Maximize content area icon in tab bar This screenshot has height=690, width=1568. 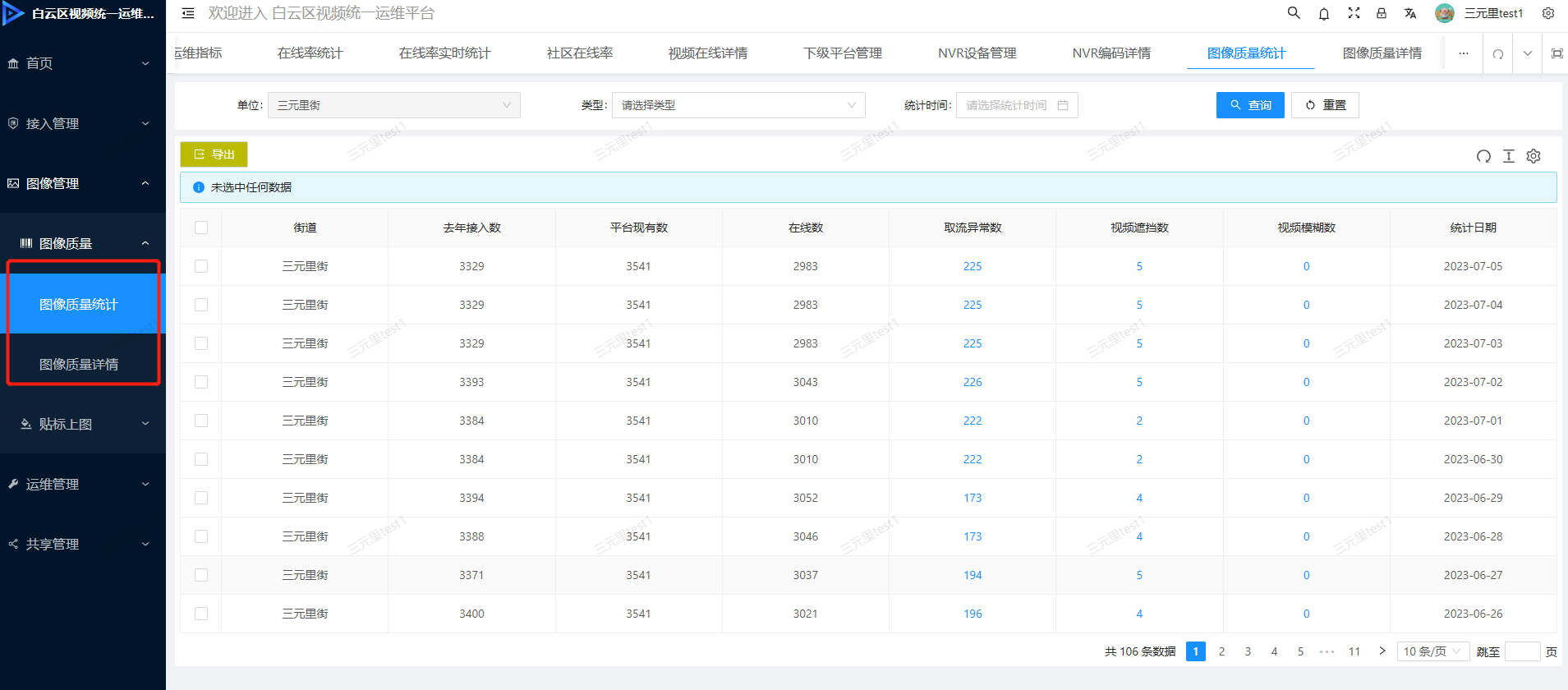[1557, 53]
